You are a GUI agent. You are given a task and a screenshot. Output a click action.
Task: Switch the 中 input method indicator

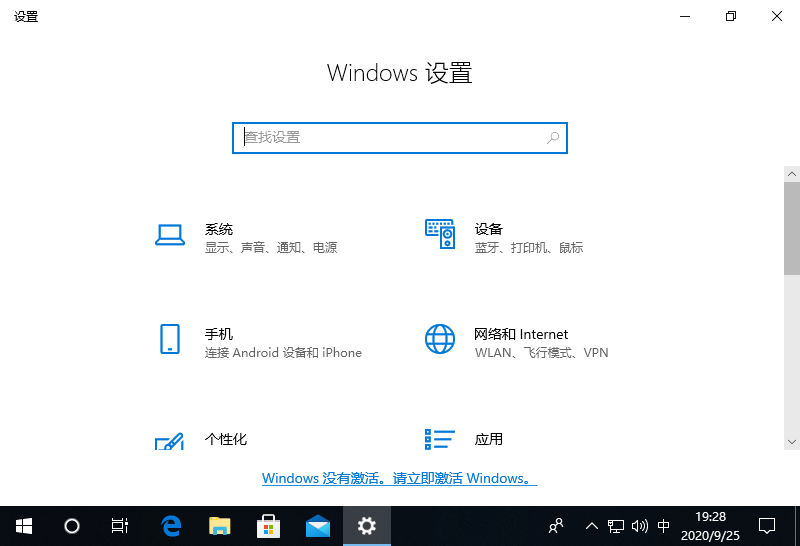(x=663, y=526)
